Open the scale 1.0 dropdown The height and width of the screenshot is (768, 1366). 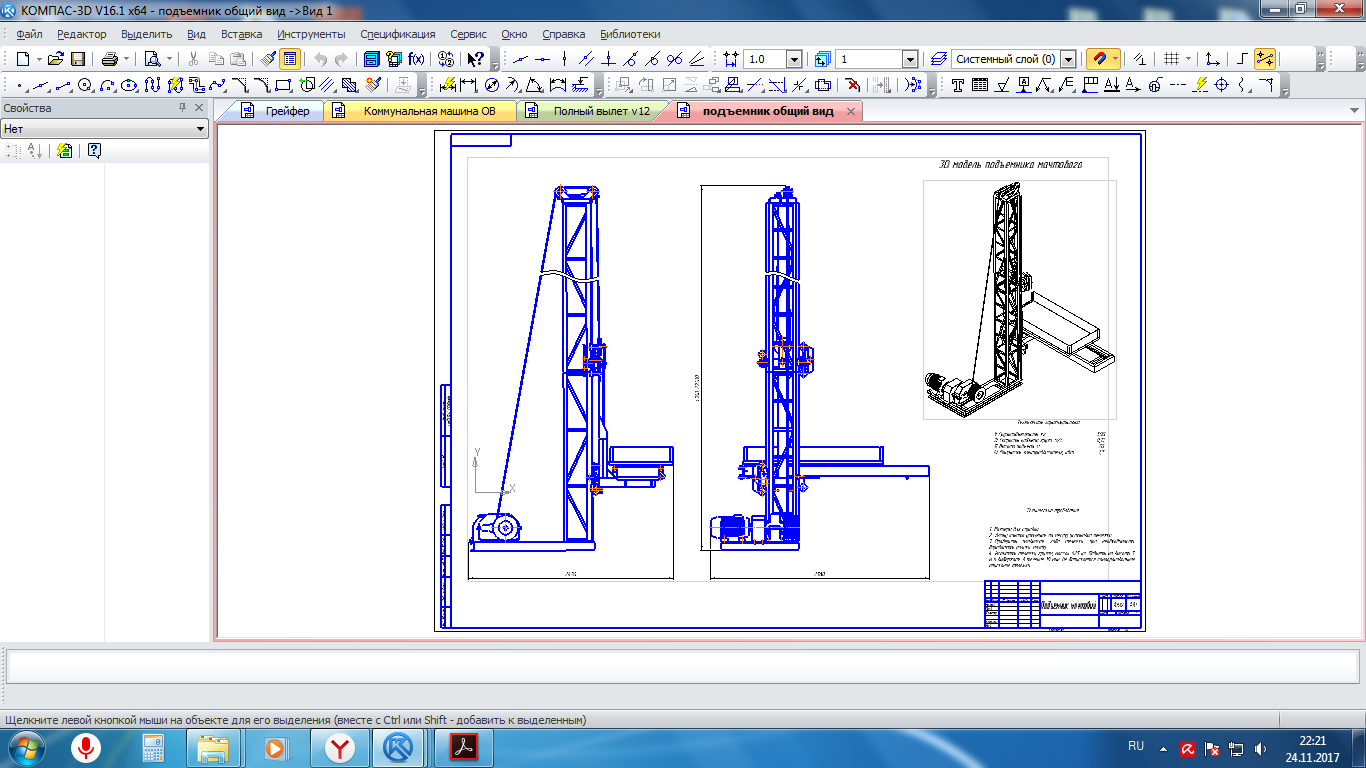click(793, 60)
